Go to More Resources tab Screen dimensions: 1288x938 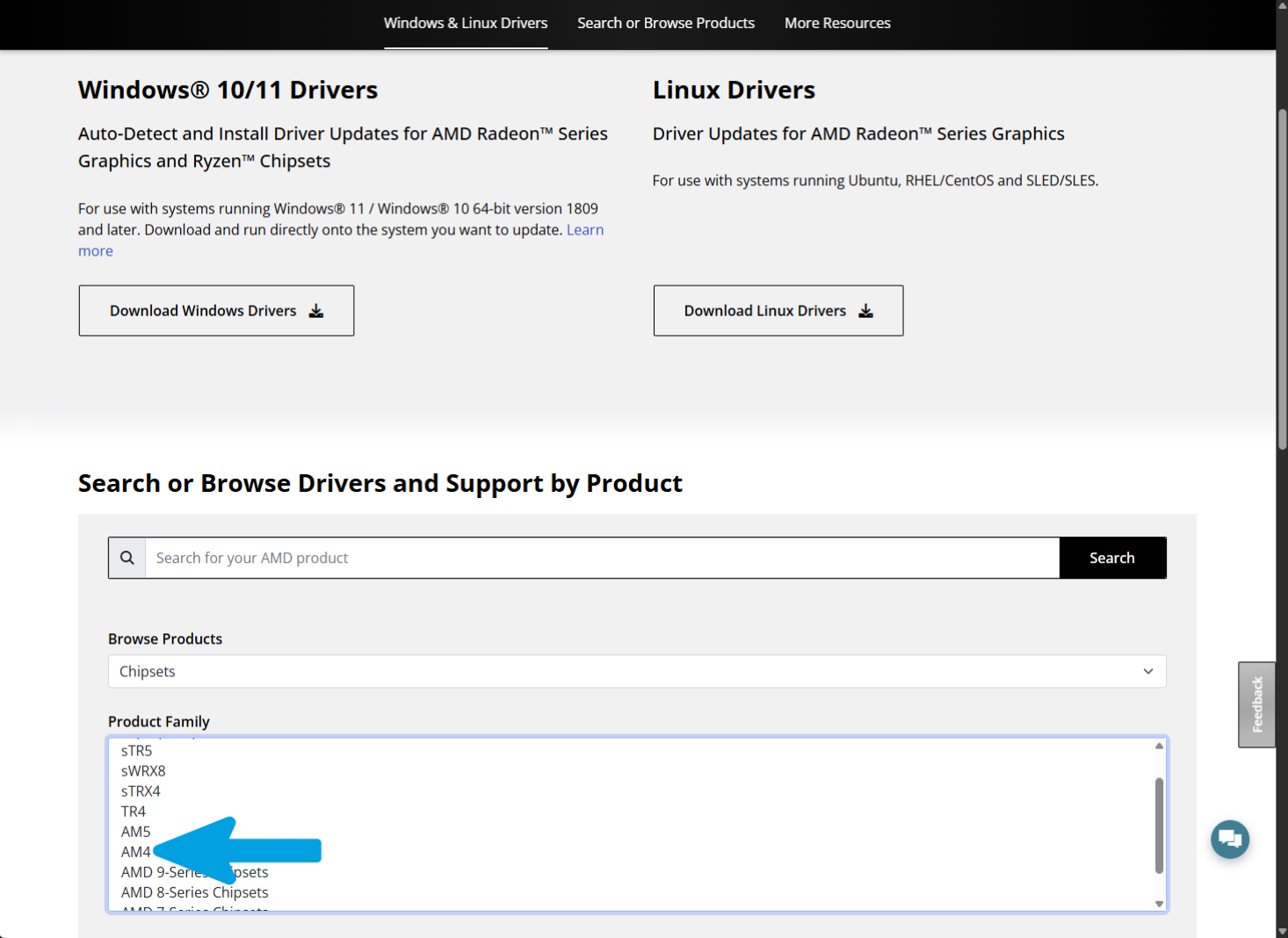pos(837,23)
